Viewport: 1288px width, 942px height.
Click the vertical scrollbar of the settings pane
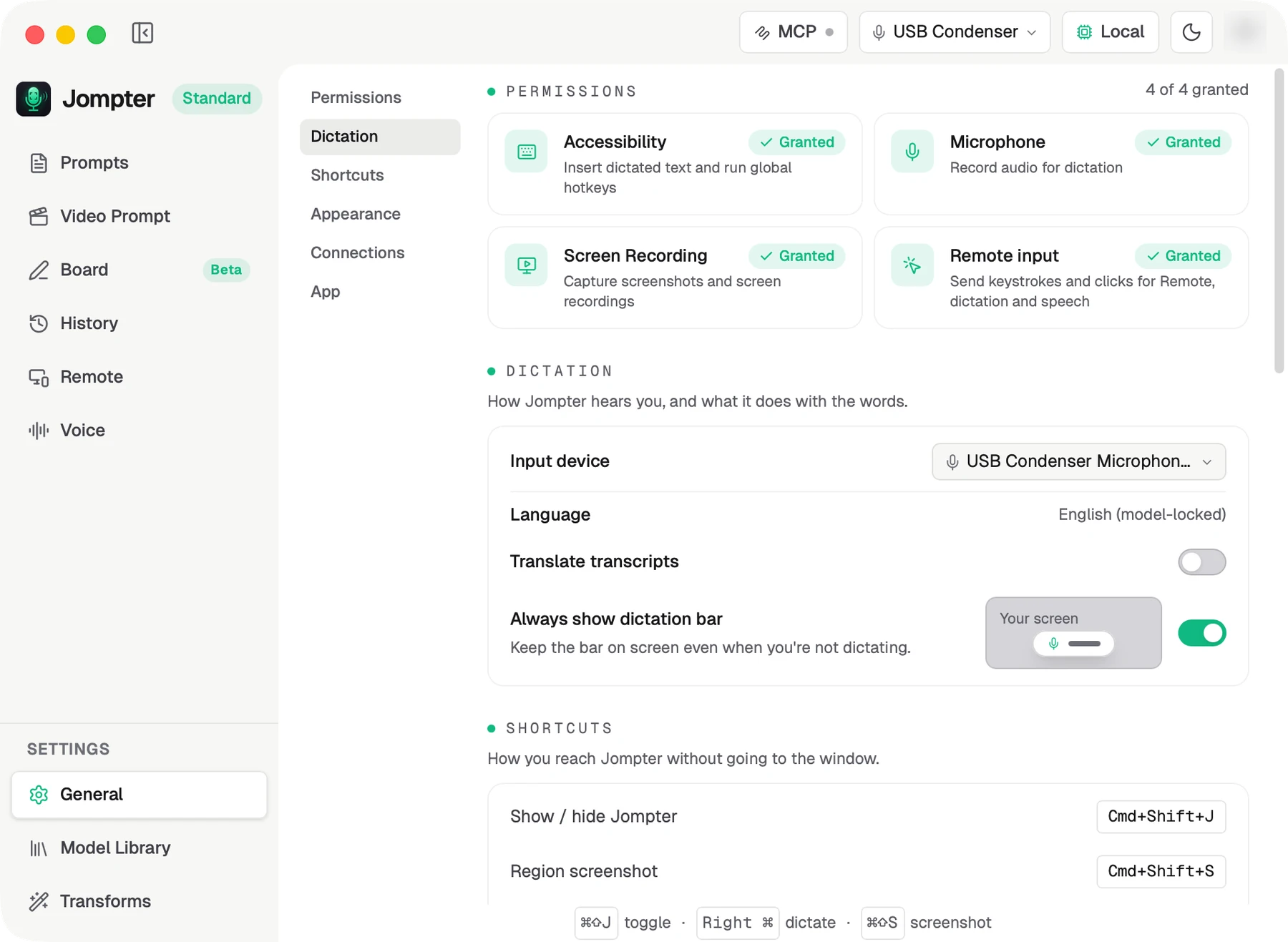tap(1279, 221)
